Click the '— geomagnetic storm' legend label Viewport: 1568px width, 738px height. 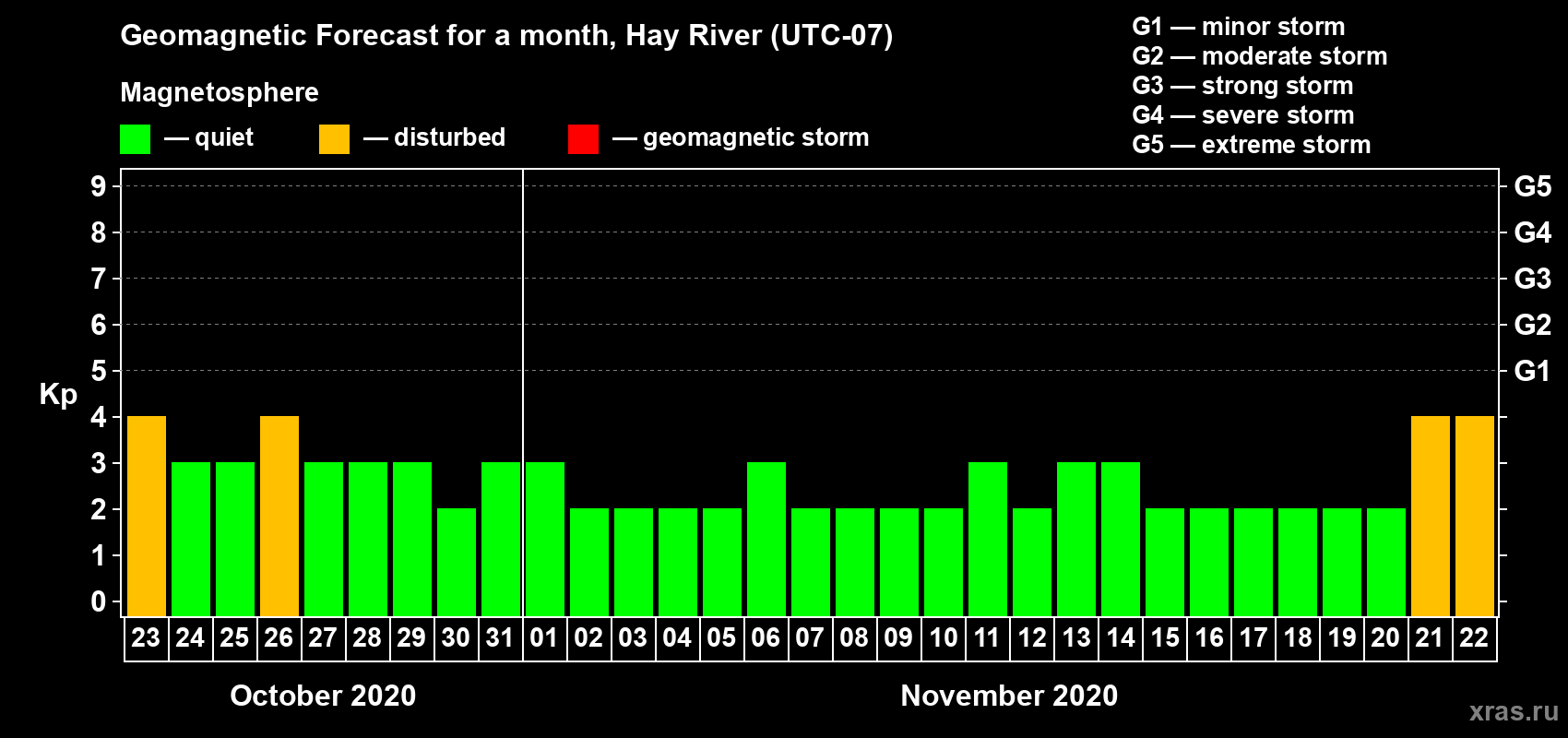(741, 138)
